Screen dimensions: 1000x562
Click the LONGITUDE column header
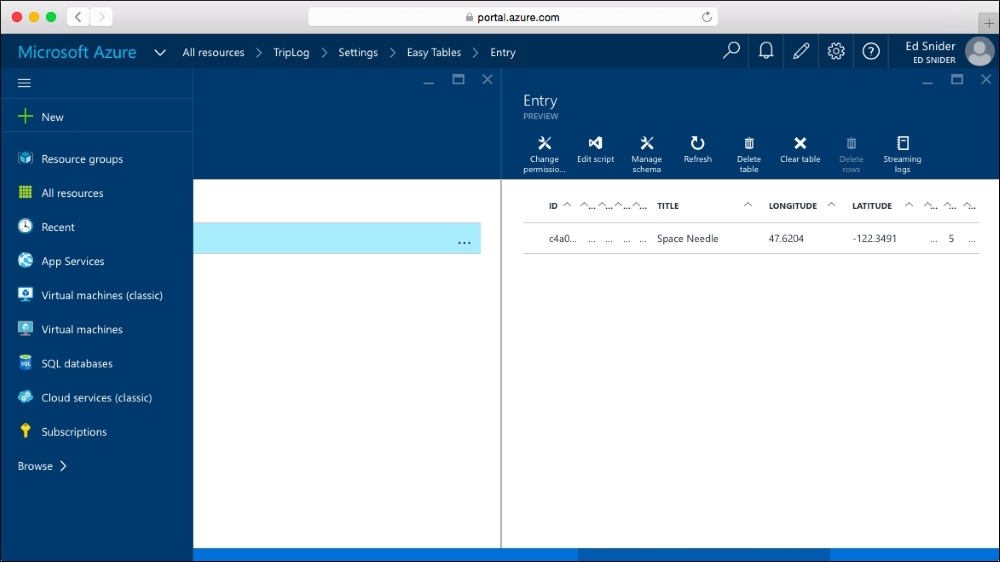tap(792, 206)
